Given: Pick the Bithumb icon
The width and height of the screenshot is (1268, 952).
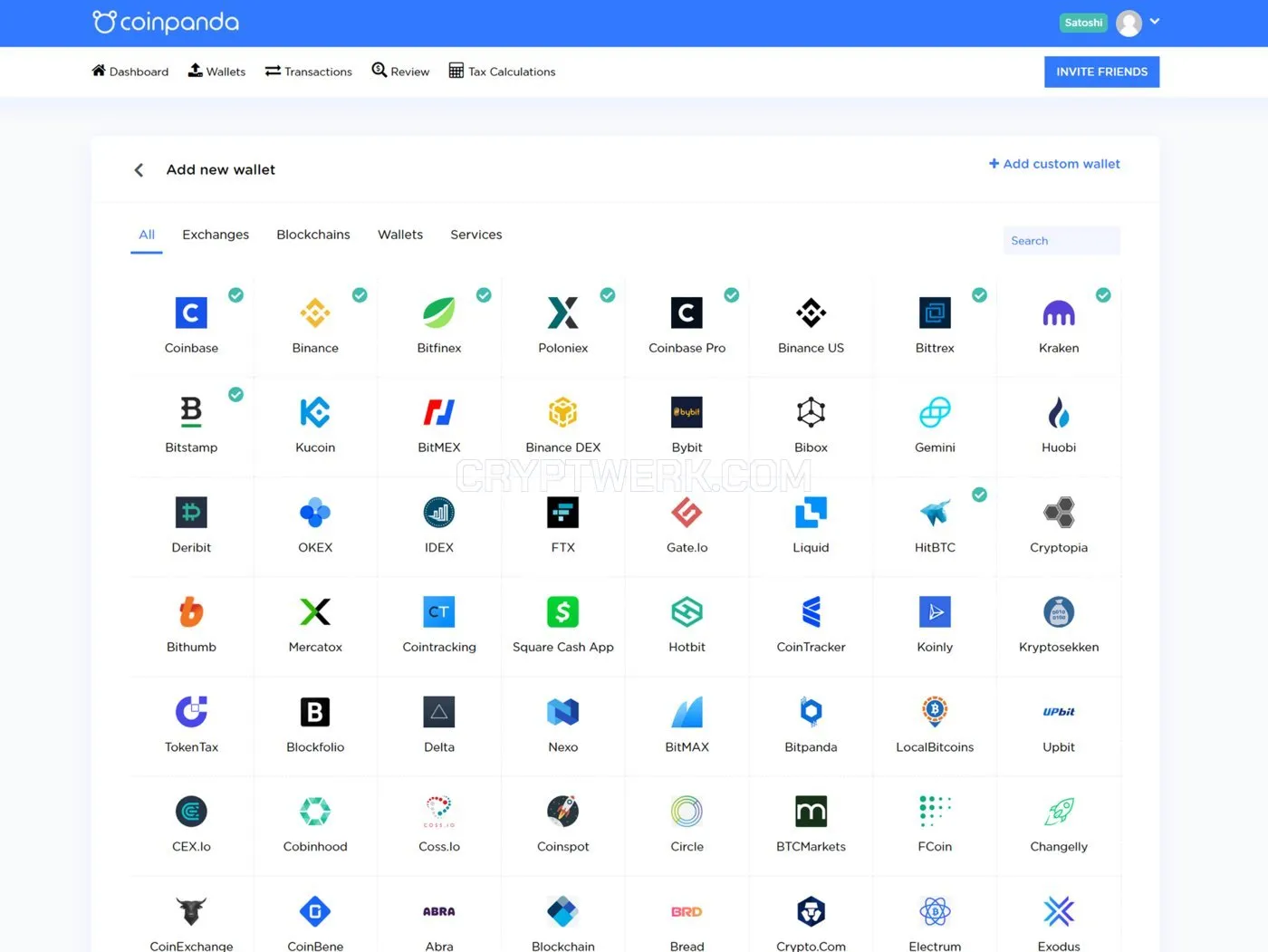Looking at the screenshot, I should (191, 612).
